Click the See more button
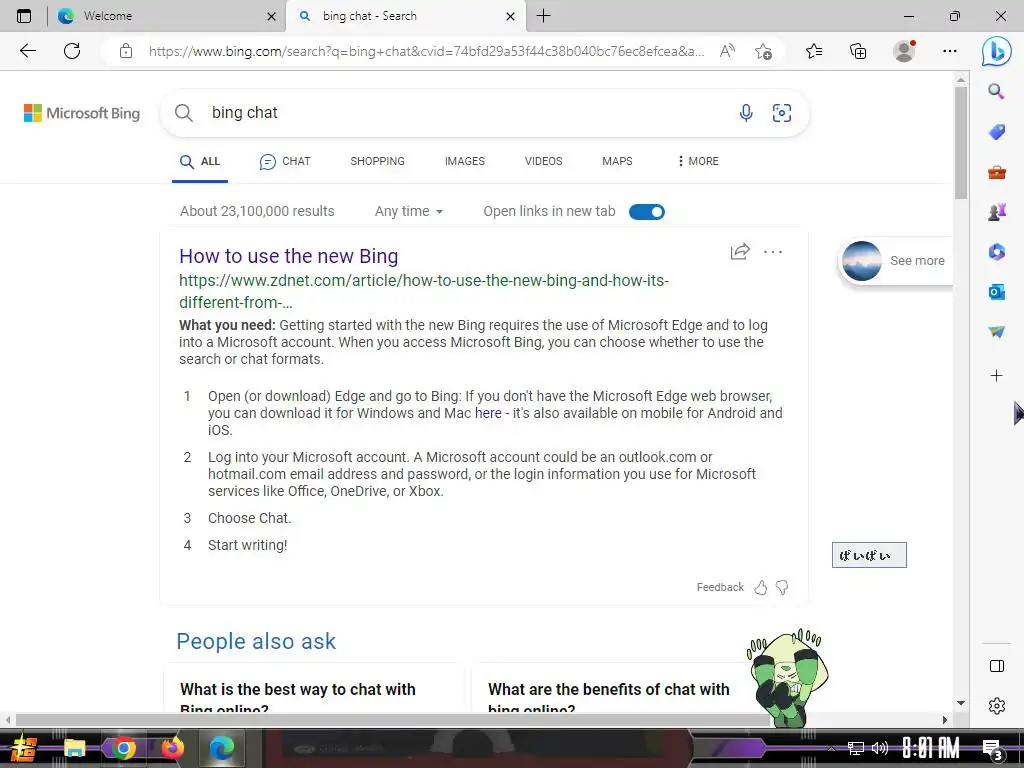This screenshot has width=1024, height=768. [x=896, y=261]
